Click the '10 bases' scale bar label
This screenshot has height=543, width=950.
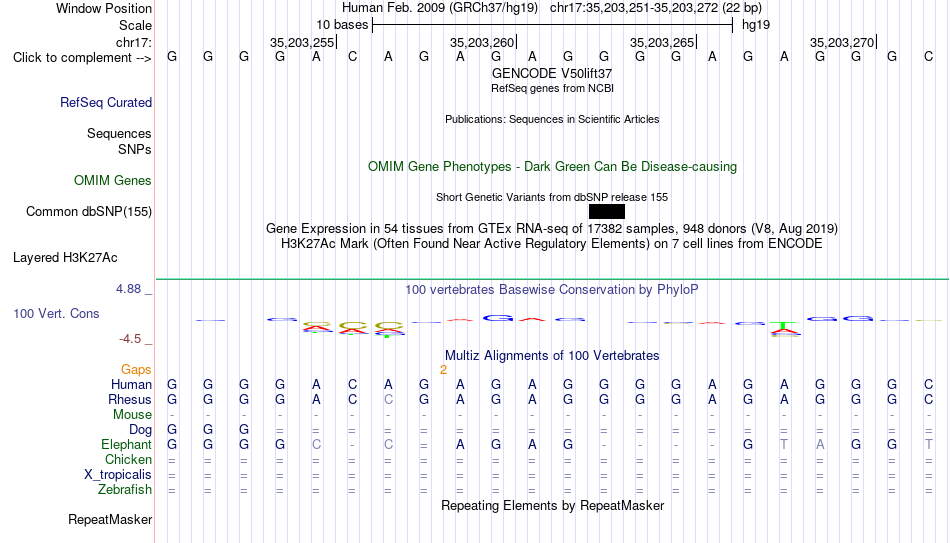(342, 25)
